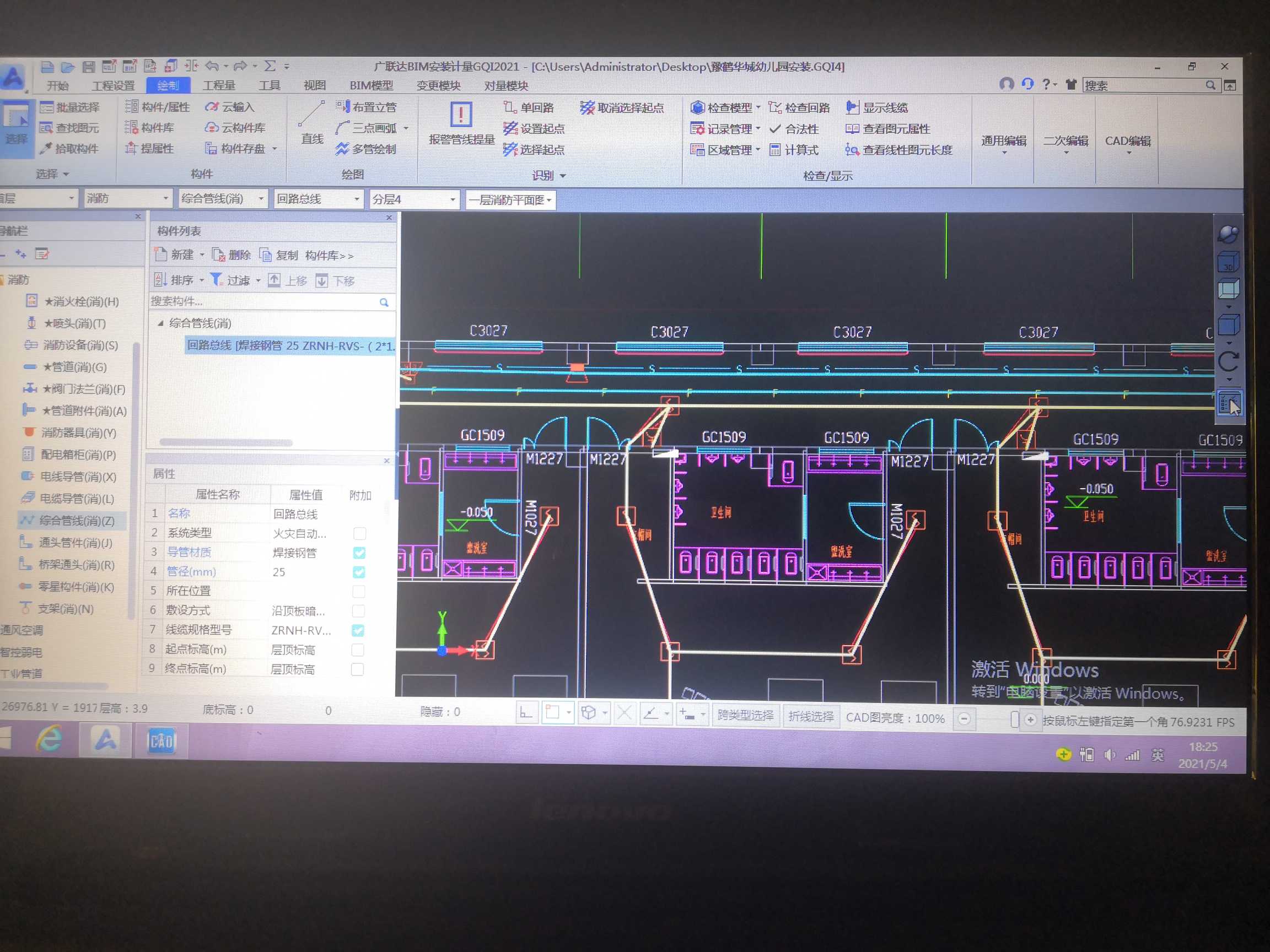Image resolution: width=1270 pixels, height=952 pixels.
Task: Click 取消选择起点 cancel start point
Action: pyautogui.click(x=622, y=108)
